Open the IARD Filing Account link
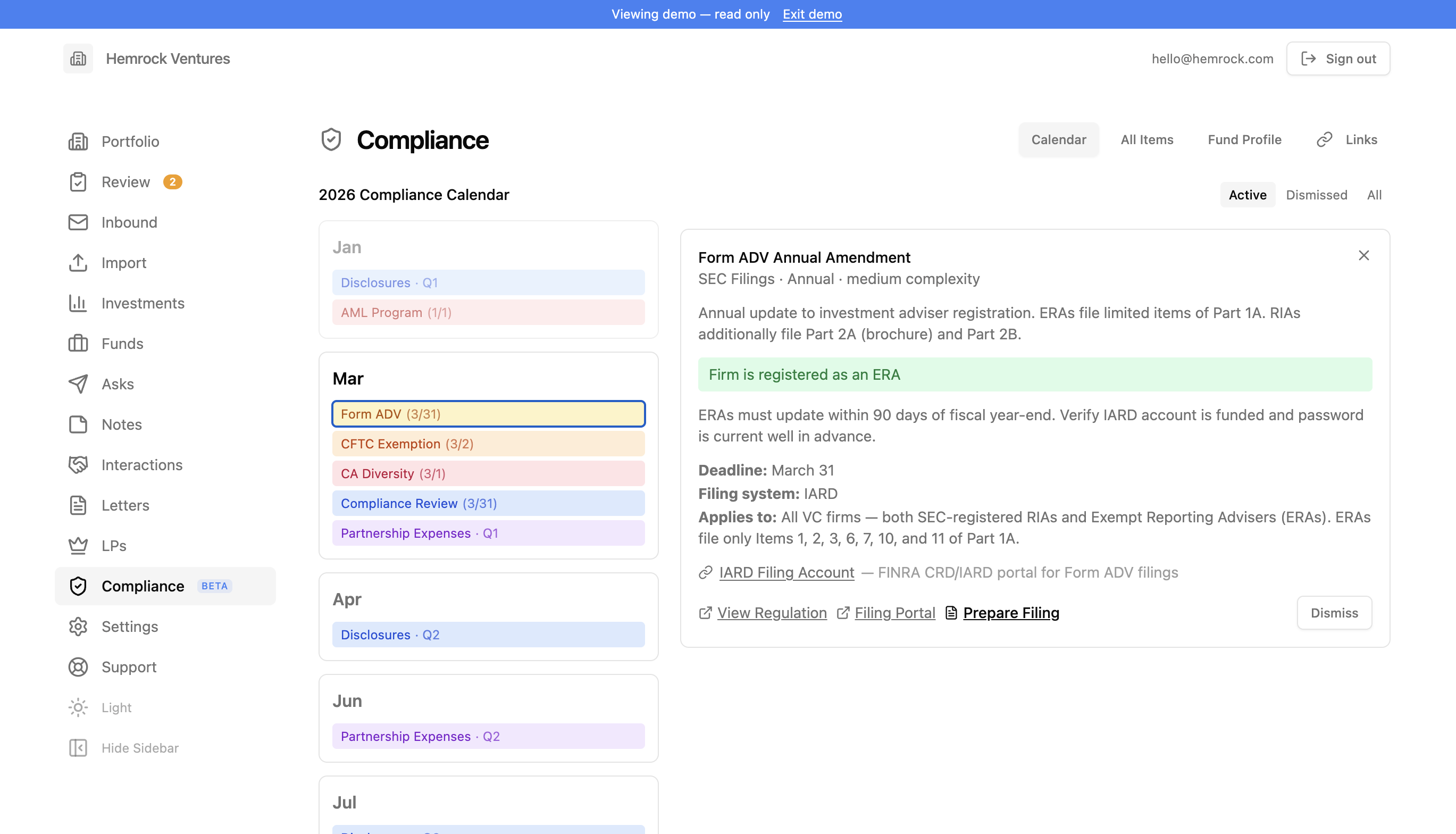The height and width of the screenshot is (834, 1456). (x=786, y=572)
